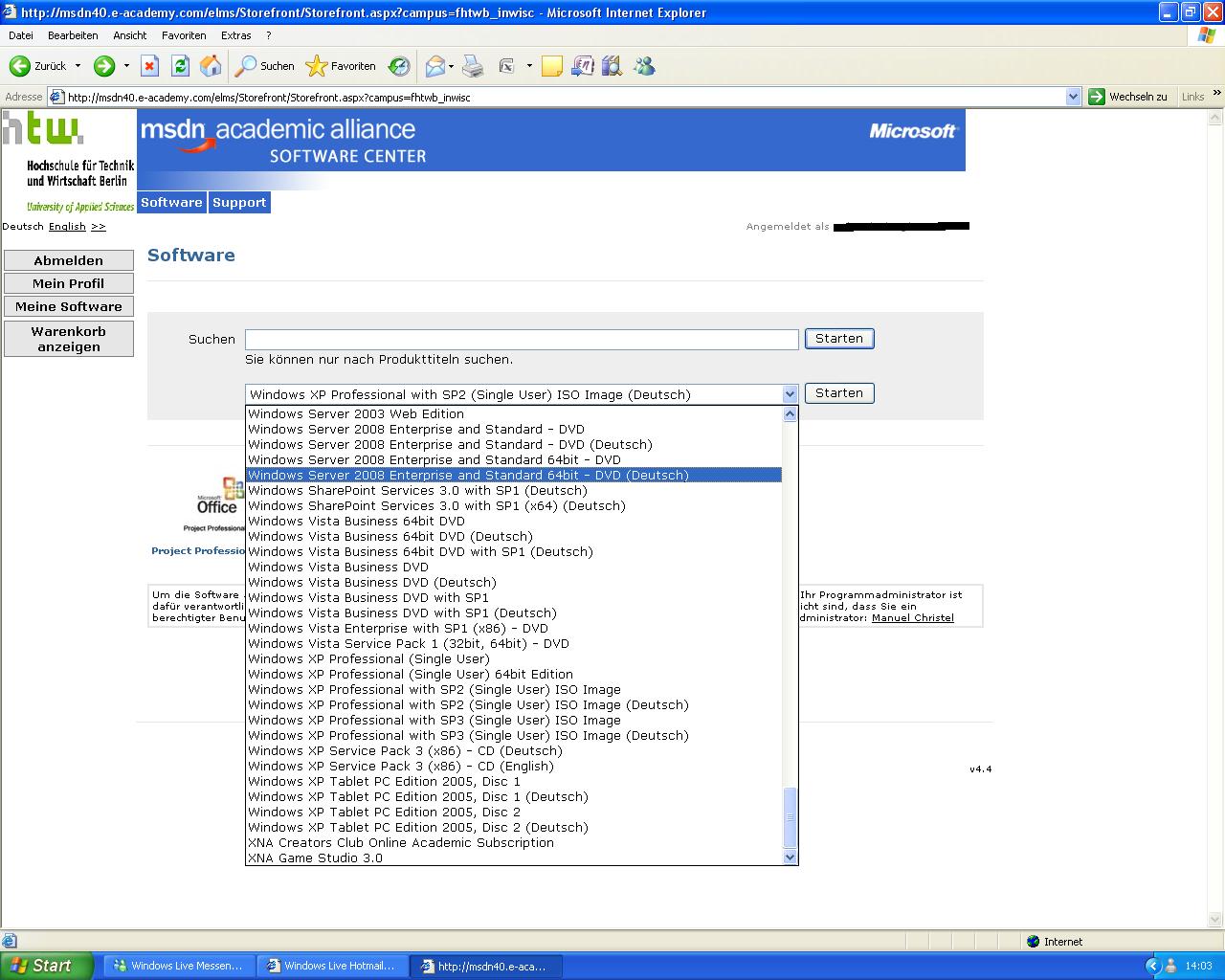Click the page icon in the address bar
Screen dimensions: 1225x980
pos(56,97)
